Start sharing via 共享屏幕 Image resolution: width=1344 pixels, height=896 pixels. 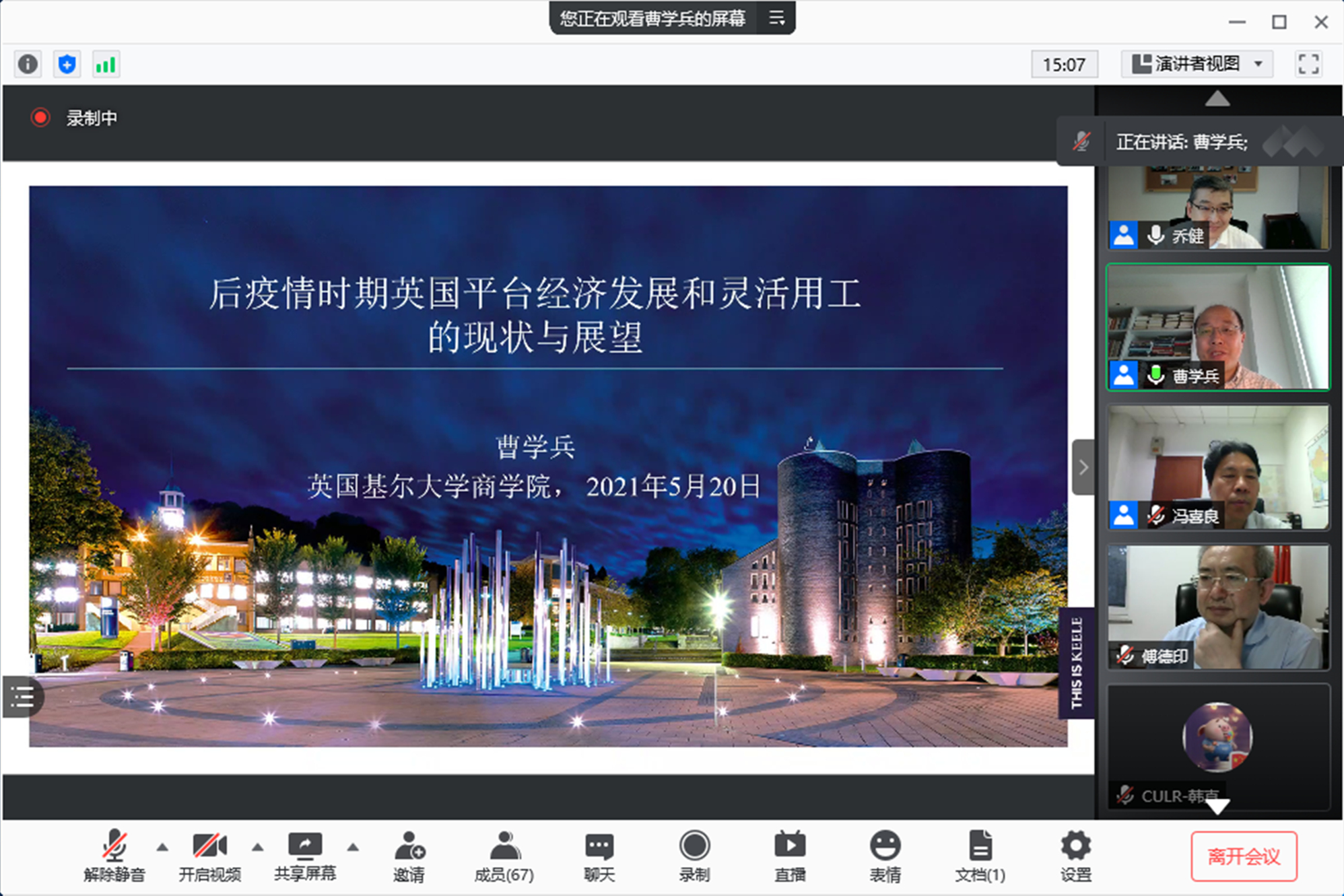click(x=305, y=856)
